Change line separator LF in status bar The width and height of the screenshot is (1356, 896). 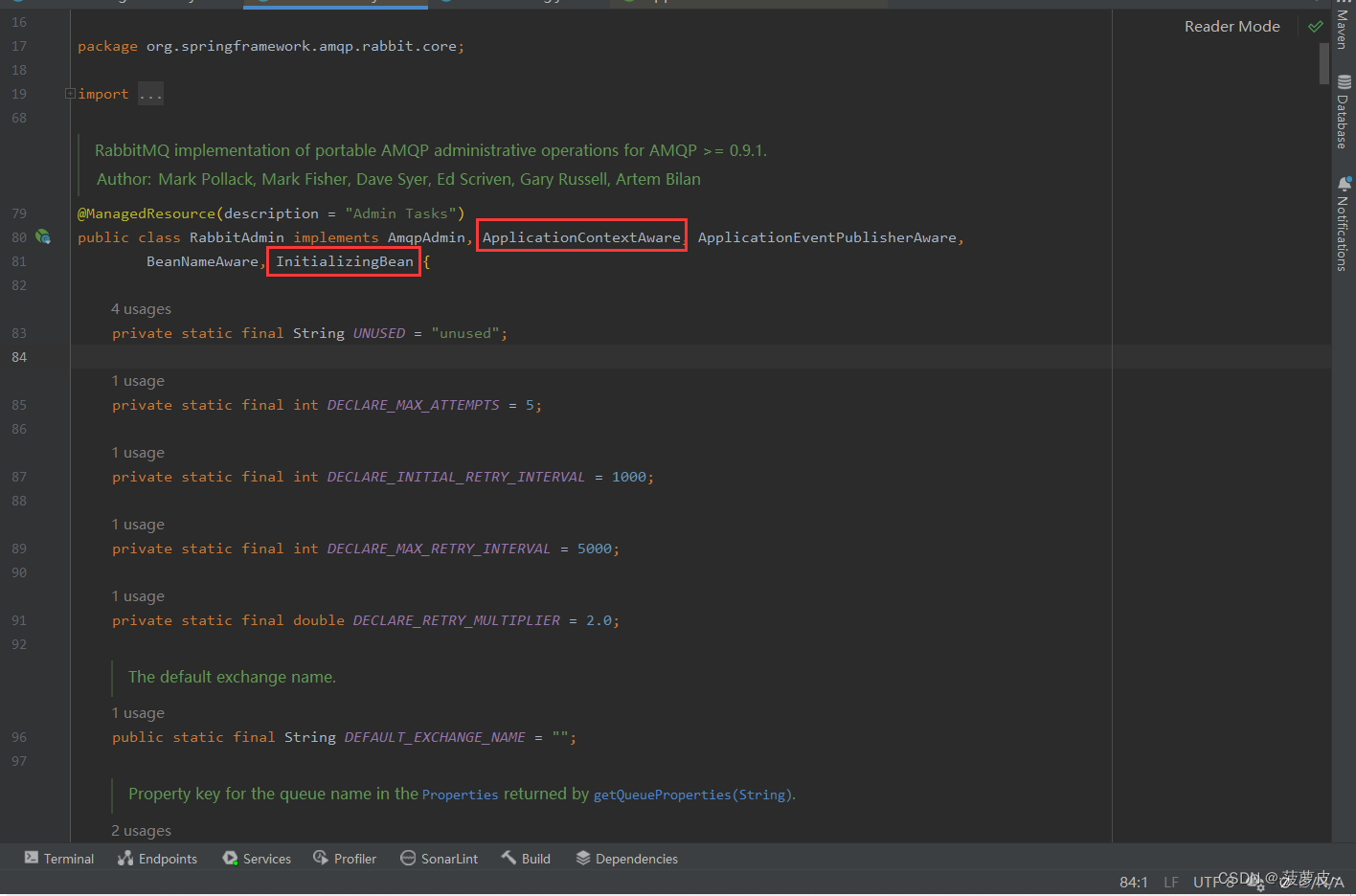pos(1171,882)
